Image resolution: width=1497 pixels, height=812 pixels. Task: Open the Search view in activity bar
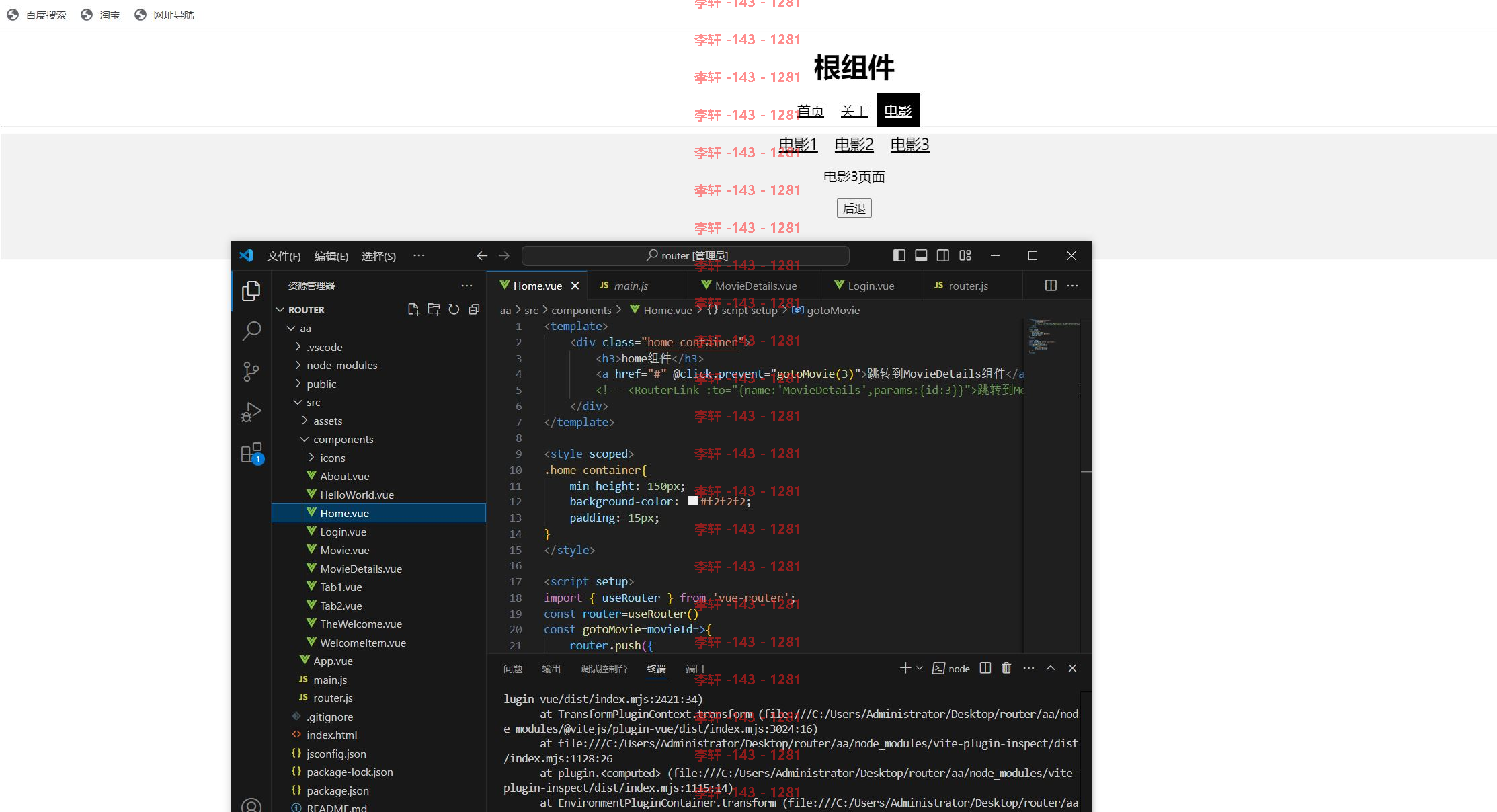[x=251, y=331]
